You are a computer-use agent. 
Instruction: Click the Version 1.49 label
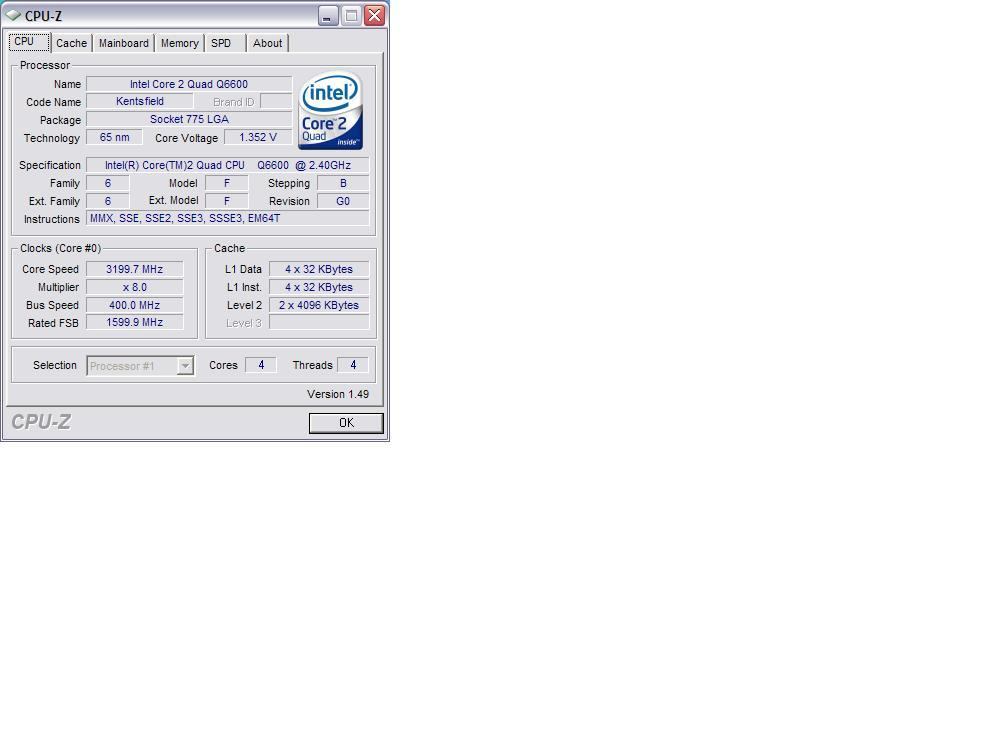(338, 394)
